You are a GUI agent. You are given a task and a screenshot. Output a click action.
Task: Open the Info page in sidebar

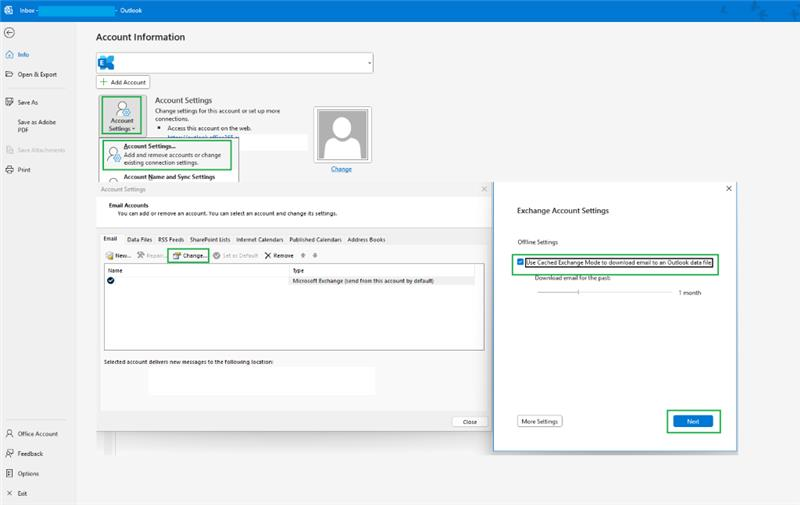click(17, 55)
